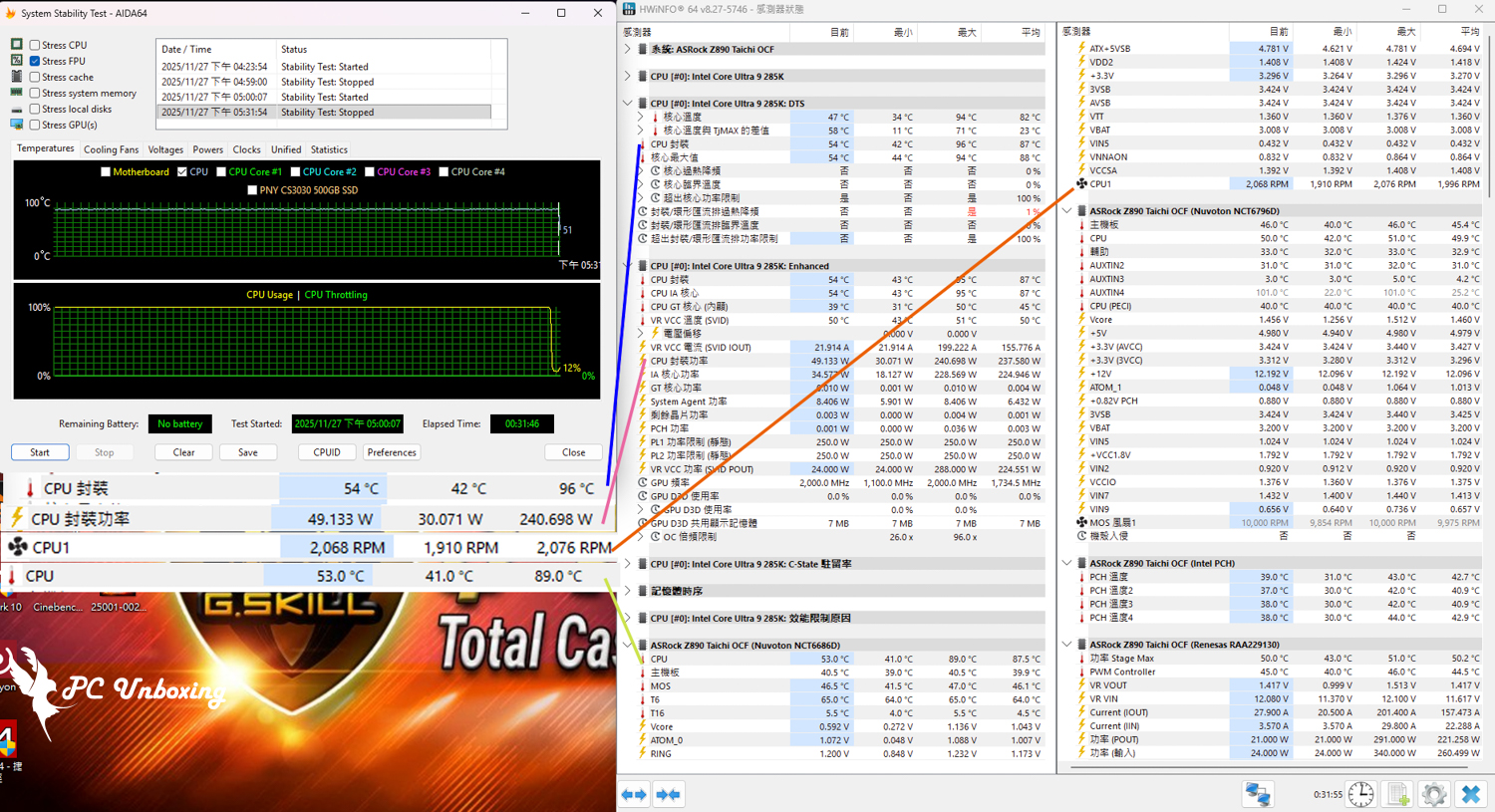The width and height of the screenshot is (1495, 812).
Task: Select the 05:31:54 Stability Test Stopped log row
Action: [x=324, y=113]
